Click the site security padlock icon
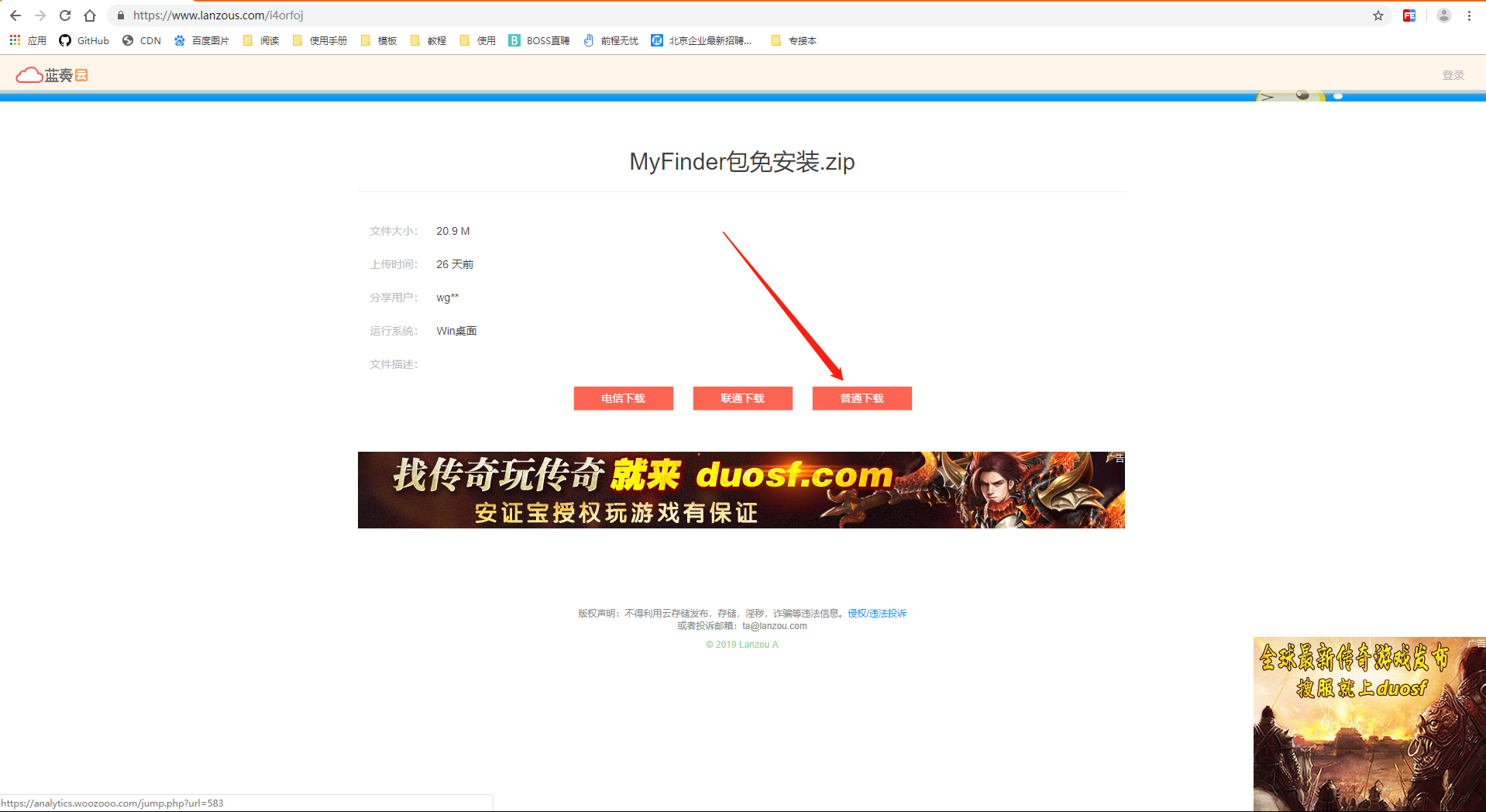 point(120,15)
